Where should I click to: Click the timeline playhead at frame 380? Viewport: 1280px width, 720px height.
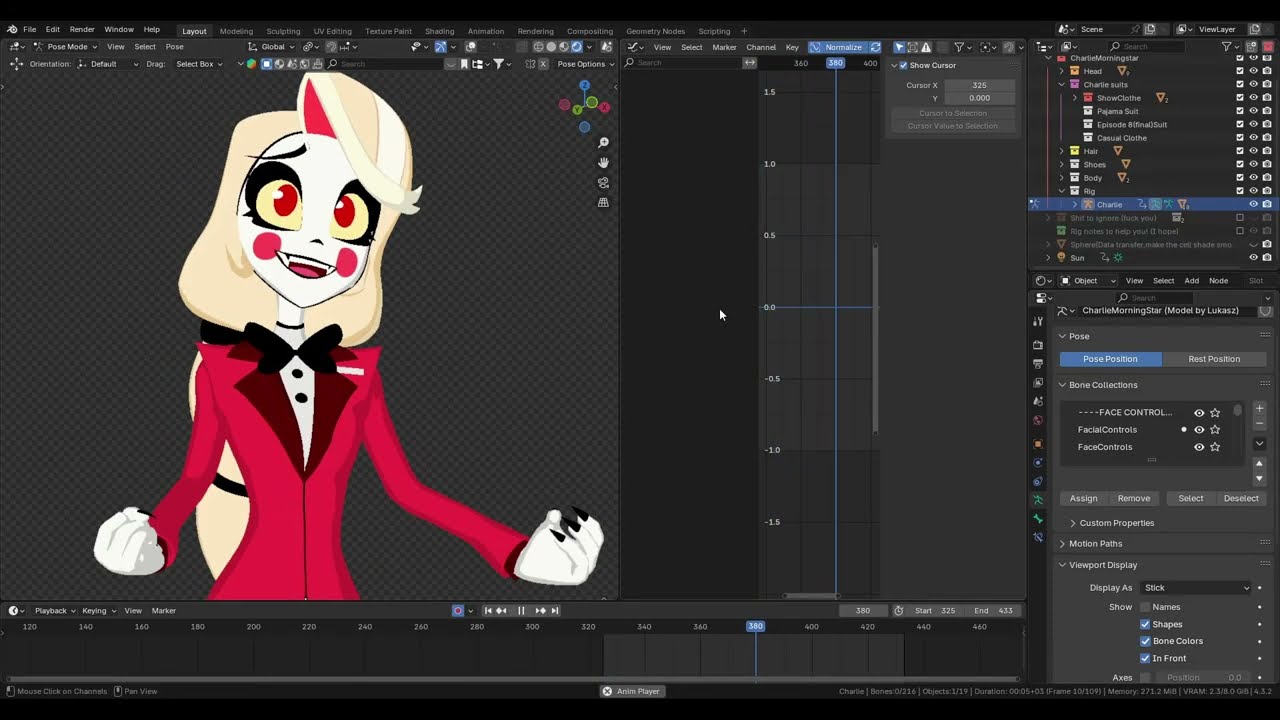(755, 627)
